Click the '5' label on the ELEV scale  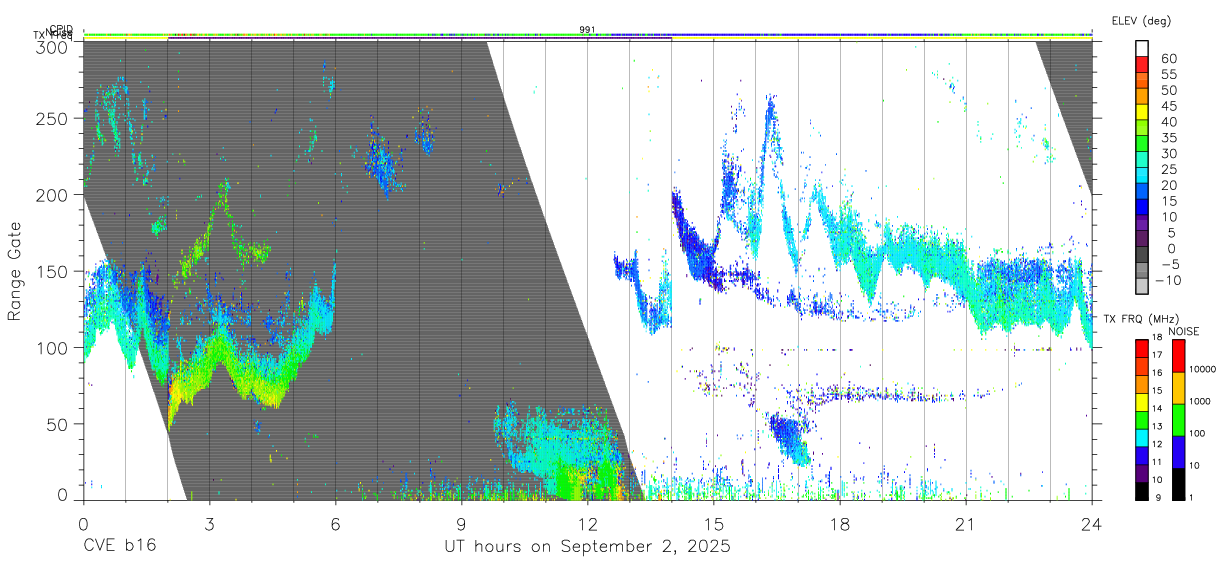(1173, 233)
